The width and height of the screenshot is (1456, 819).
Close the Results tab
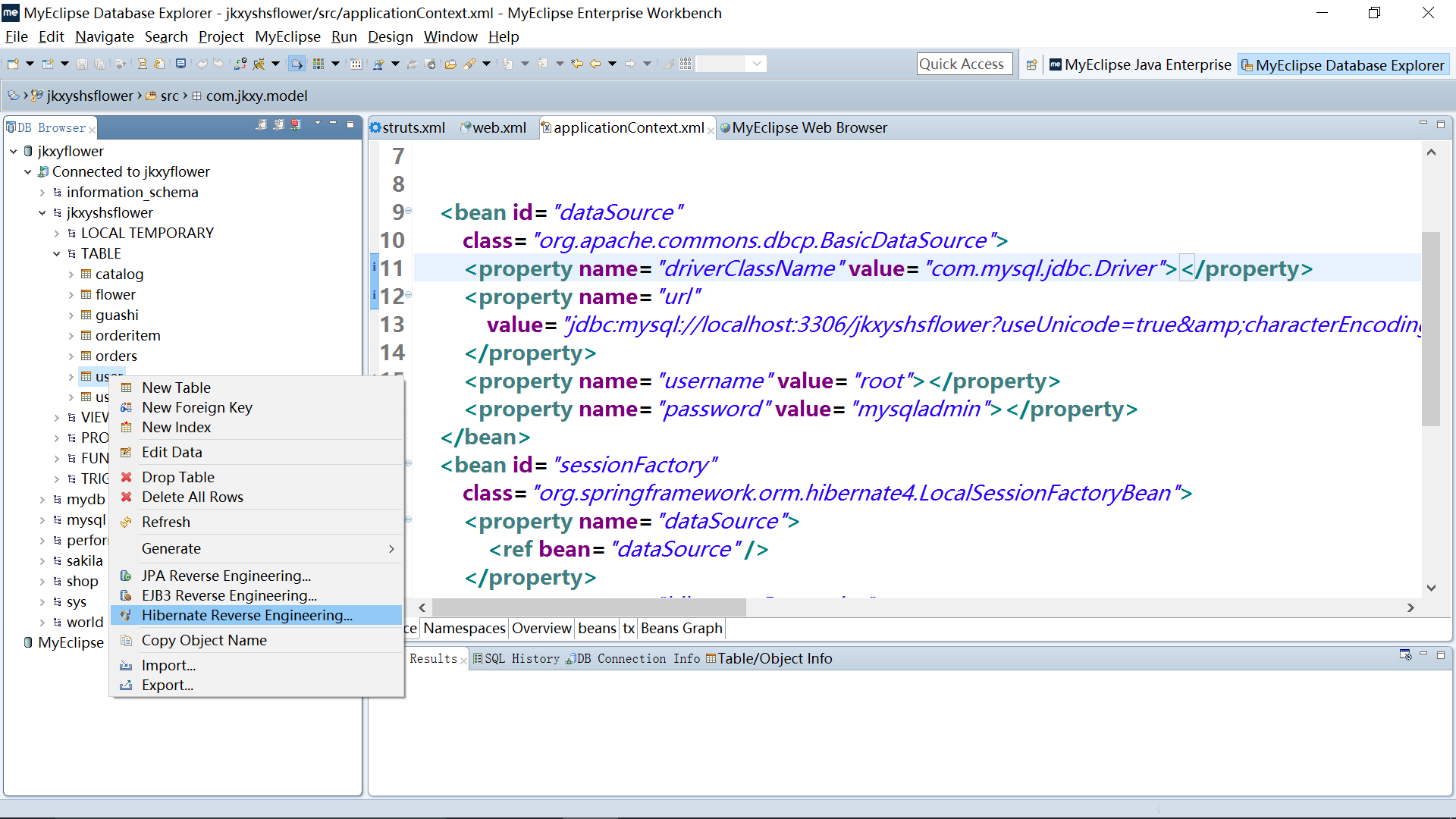[x=463, y=661]
